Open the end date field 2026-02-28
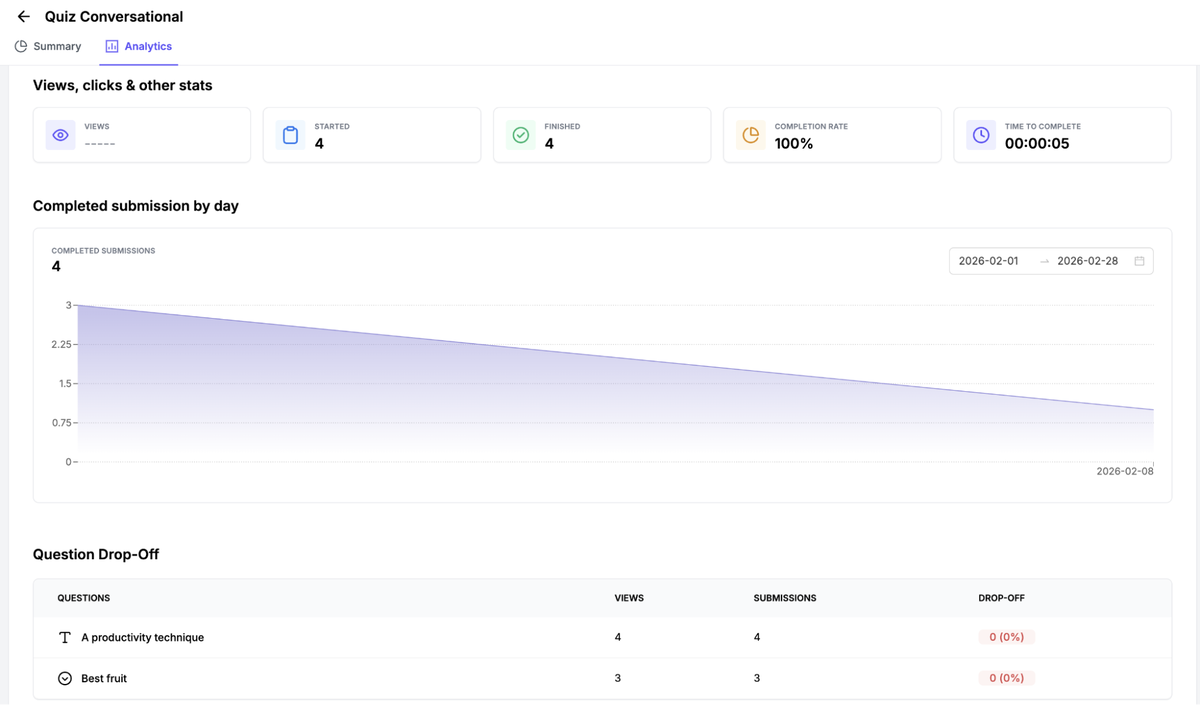Image resolution: width=1200 pixels, height=705 pixels. [x=1090, y=260]
